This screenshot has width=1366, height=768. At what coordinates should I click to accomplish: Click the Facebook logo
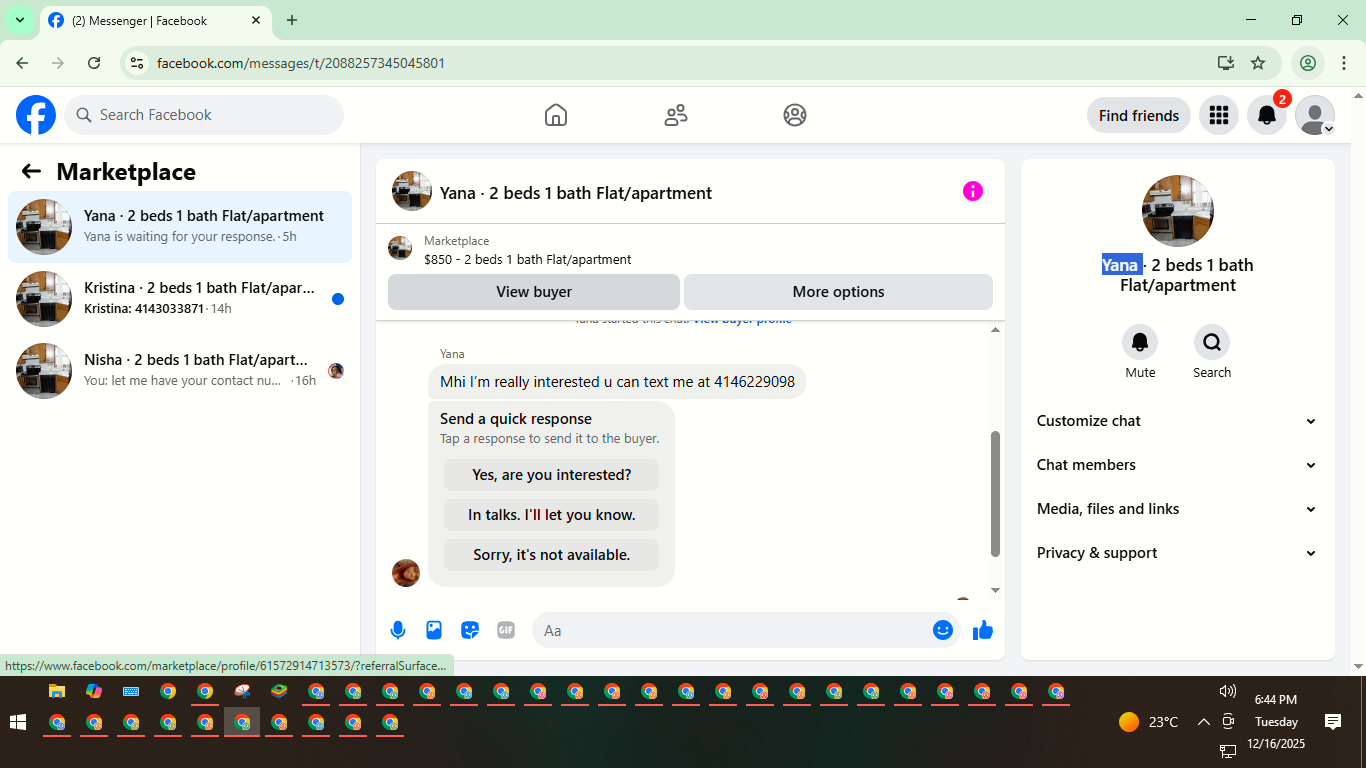point(36,115)
